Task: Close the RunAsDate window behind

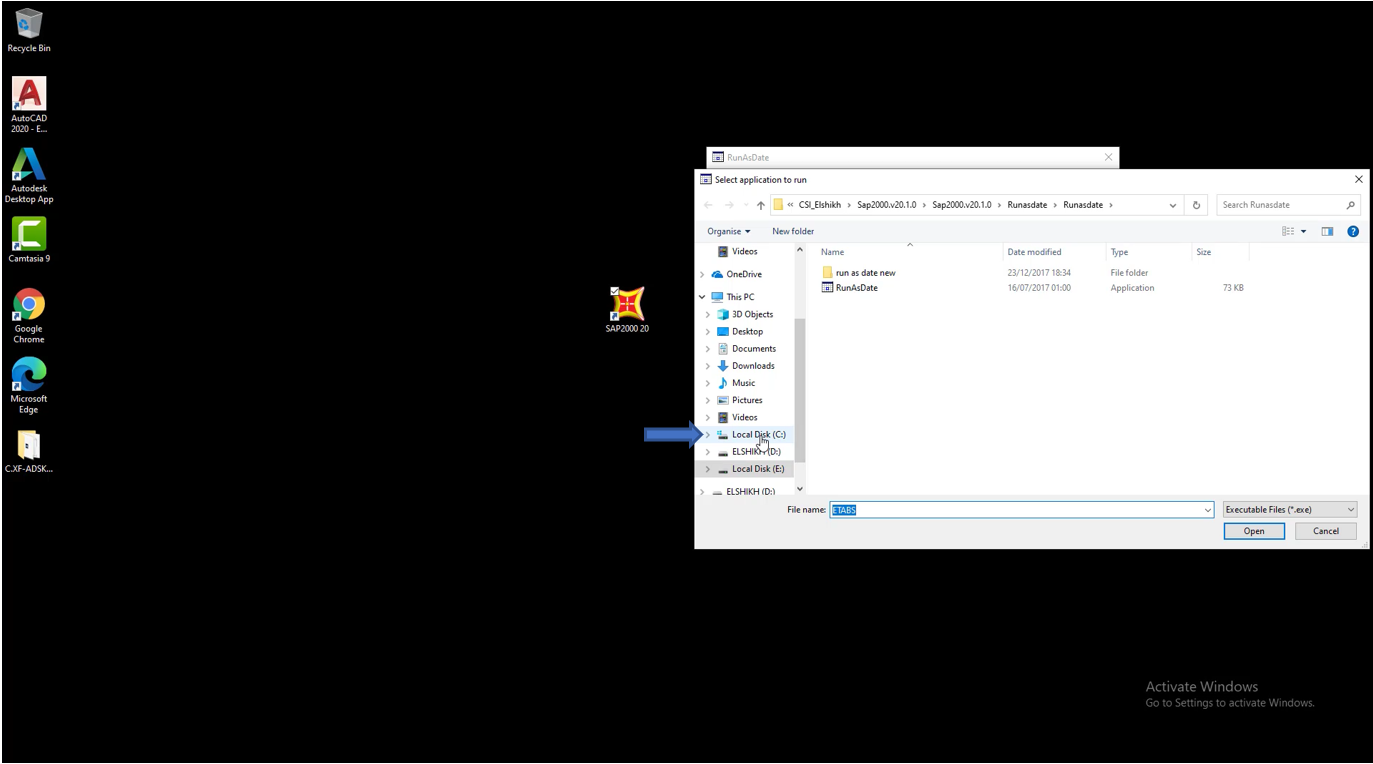Action: coord(1108,157)
